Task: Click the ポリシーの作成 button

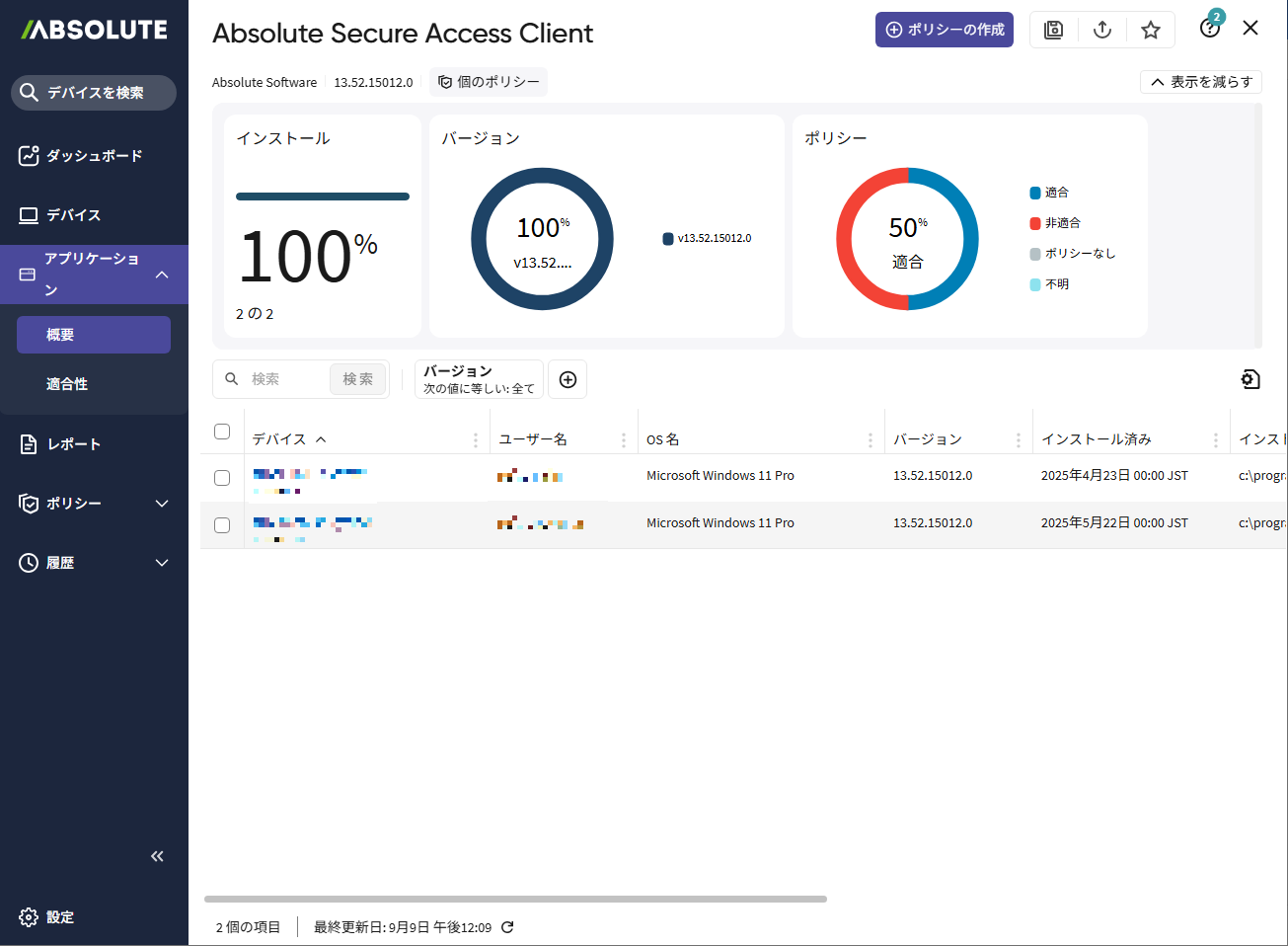Action: click(x=944, y=30)
